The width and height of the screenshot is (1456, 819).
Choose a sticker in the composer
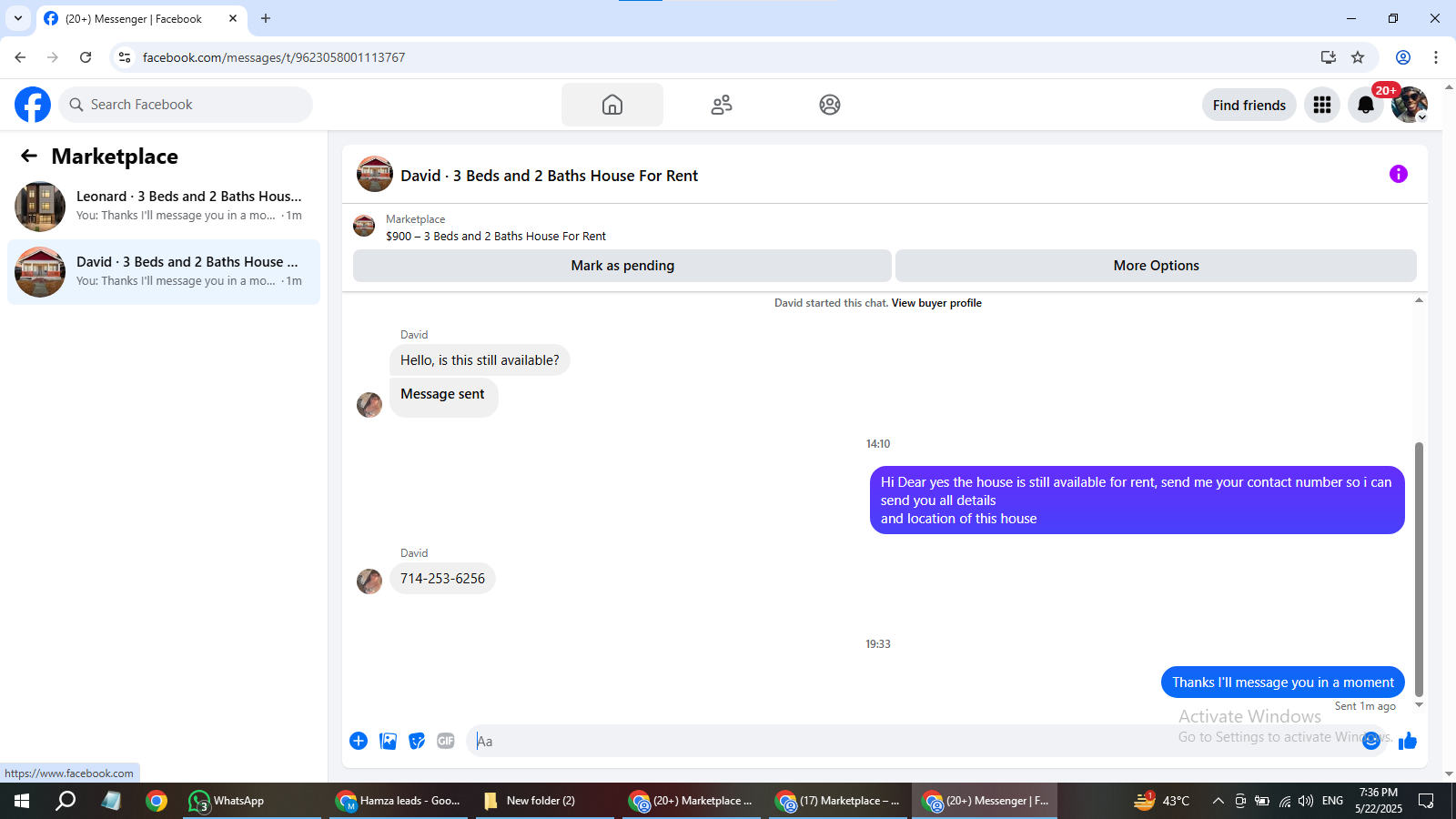[x=417, y=741]
